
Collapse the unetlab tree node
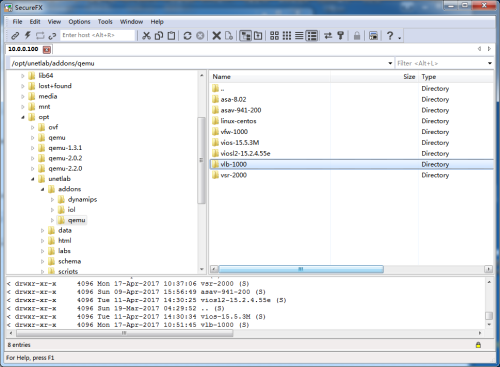(x=33, y=179)
